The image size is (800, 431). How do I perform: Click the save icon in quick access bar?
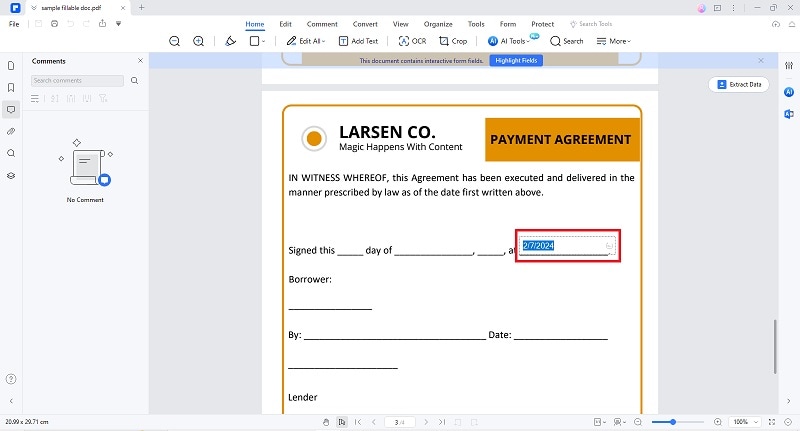pos(38,24)
